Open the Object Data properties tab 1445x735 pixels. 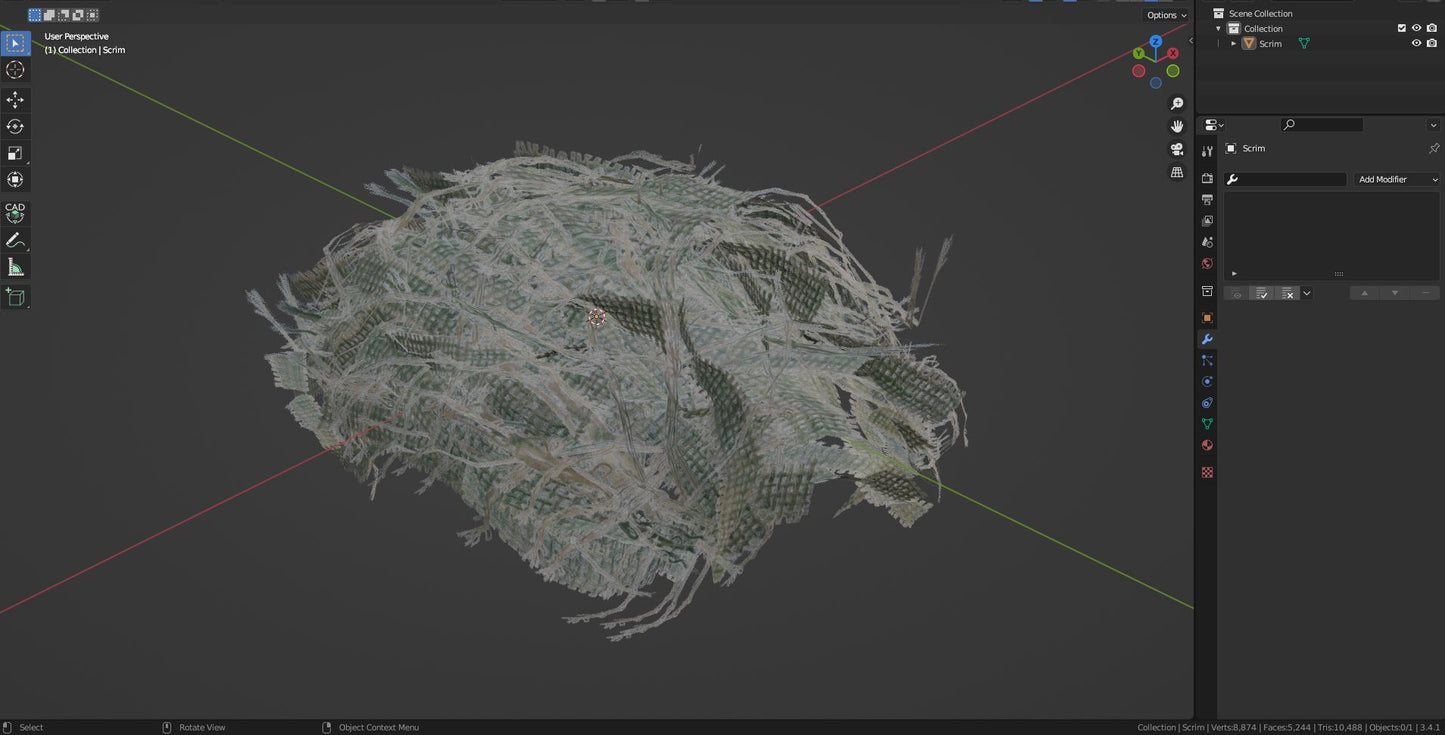pyautogui.click(x=1207, y=424)
